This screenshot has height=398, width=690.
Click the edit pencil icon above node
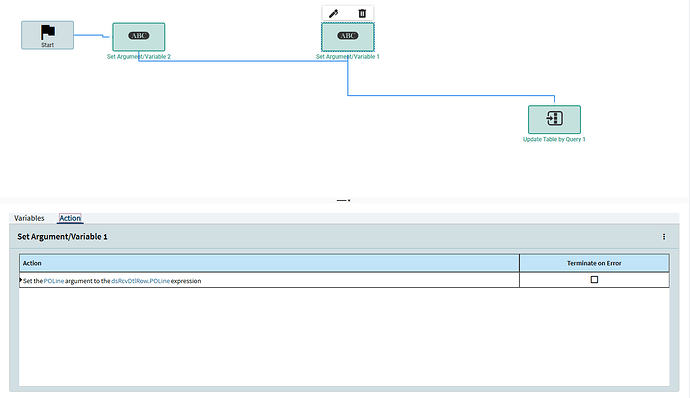[x=334, y=13]
